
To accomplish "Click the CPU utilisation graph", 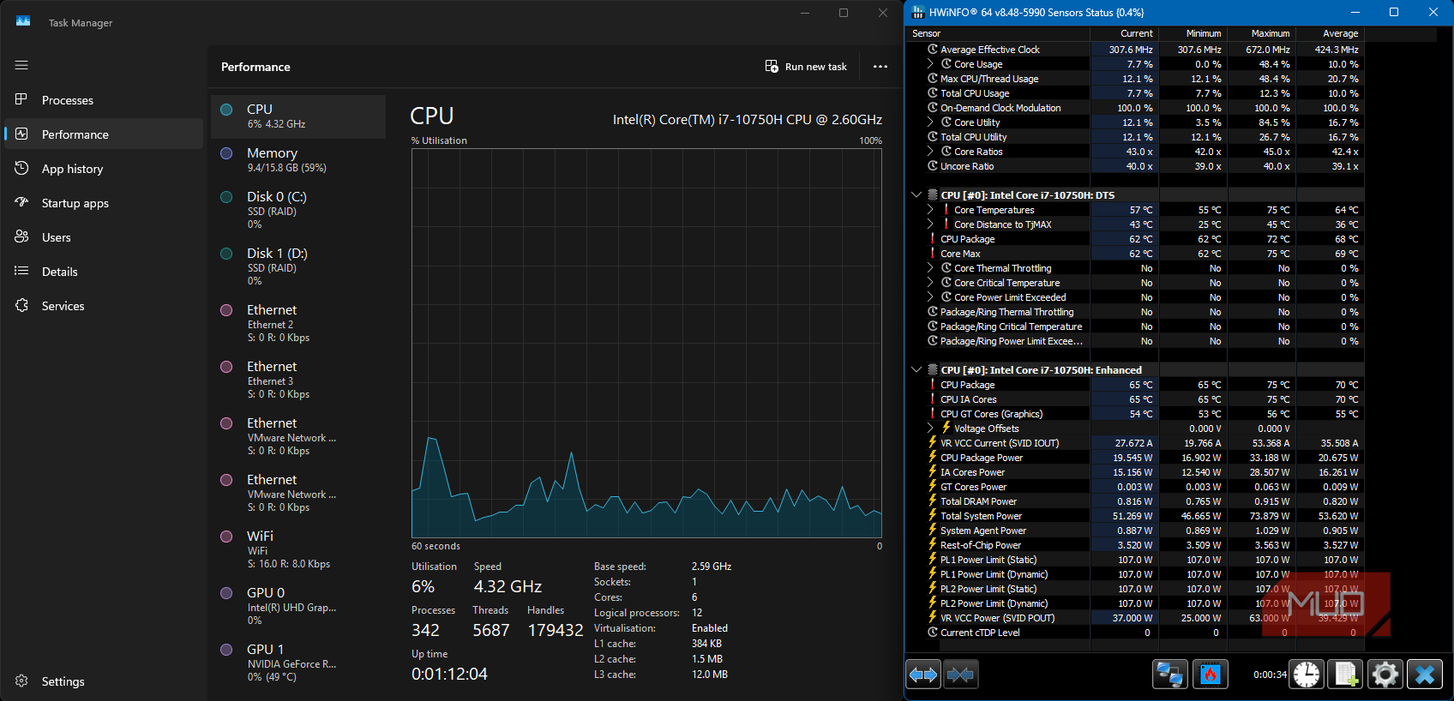I will click(x=646, y=343).
